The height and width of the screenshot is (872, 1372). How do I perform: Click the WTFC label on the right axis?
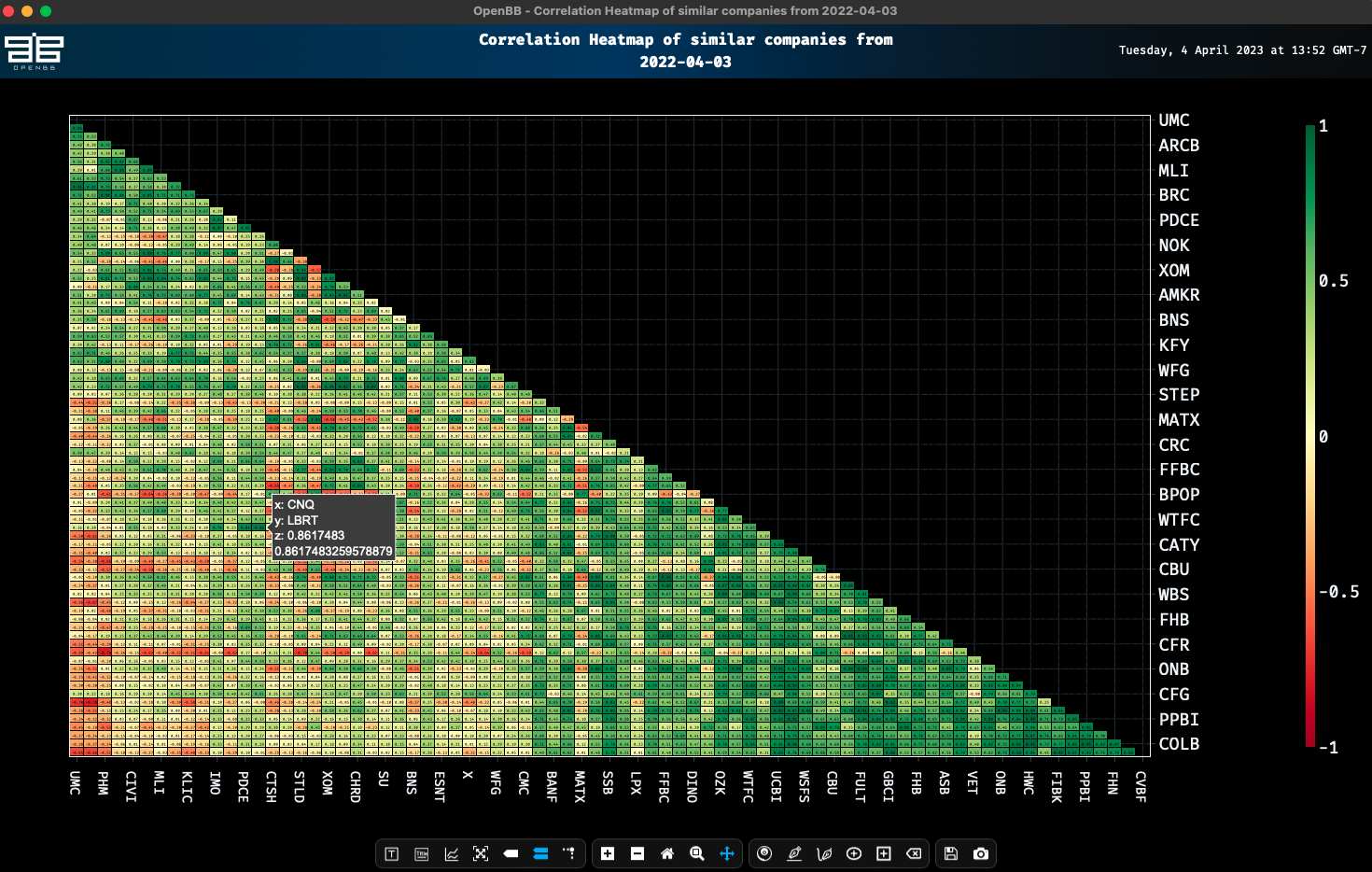click(1179, 520)
